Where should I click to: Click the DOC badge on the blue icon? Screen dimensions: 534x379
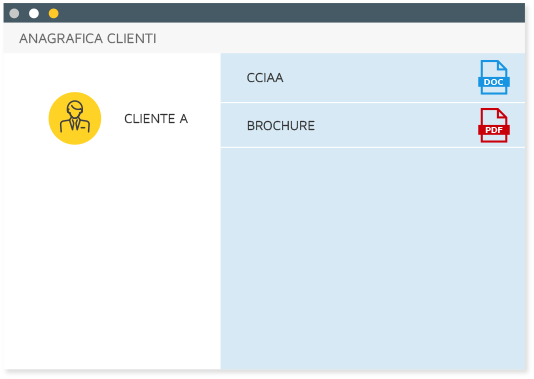493,82
